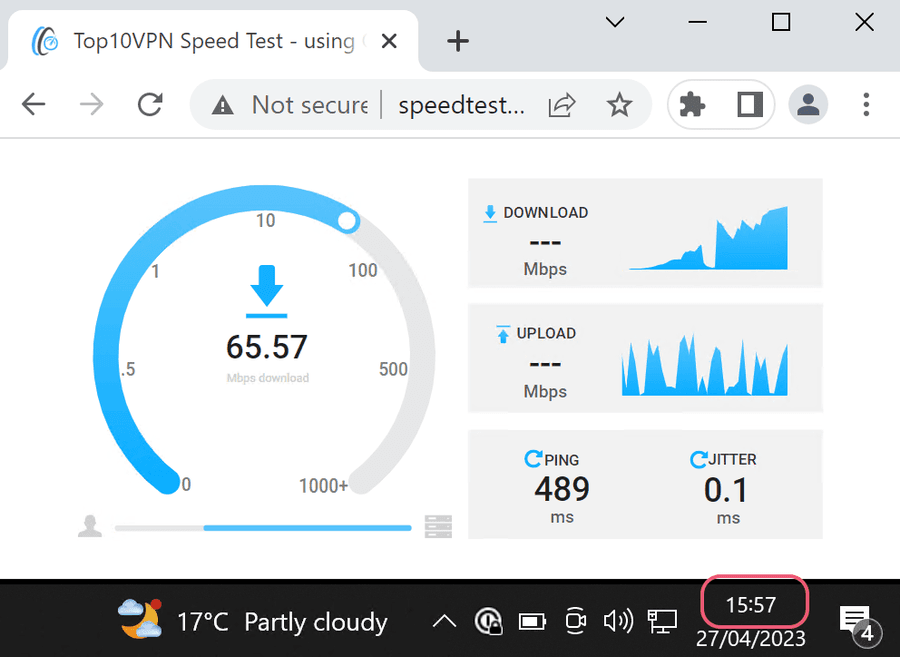Click the Not secure site warning

point(291,105)
